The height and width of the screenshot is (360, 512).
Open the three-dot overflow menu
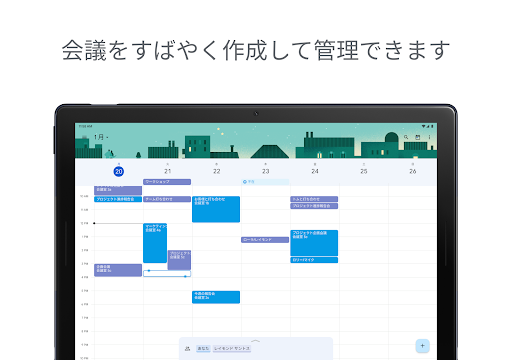[429, 137]
